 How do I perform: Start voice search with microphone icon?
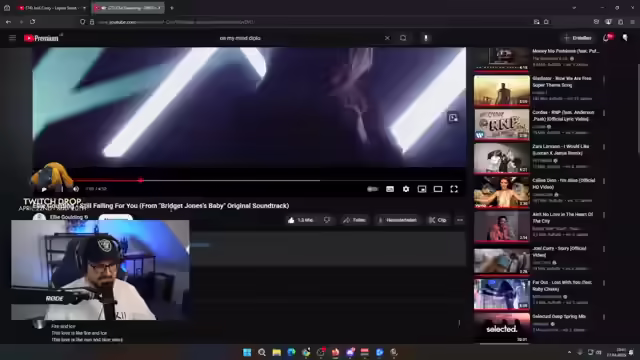click(x=426, y=38)
